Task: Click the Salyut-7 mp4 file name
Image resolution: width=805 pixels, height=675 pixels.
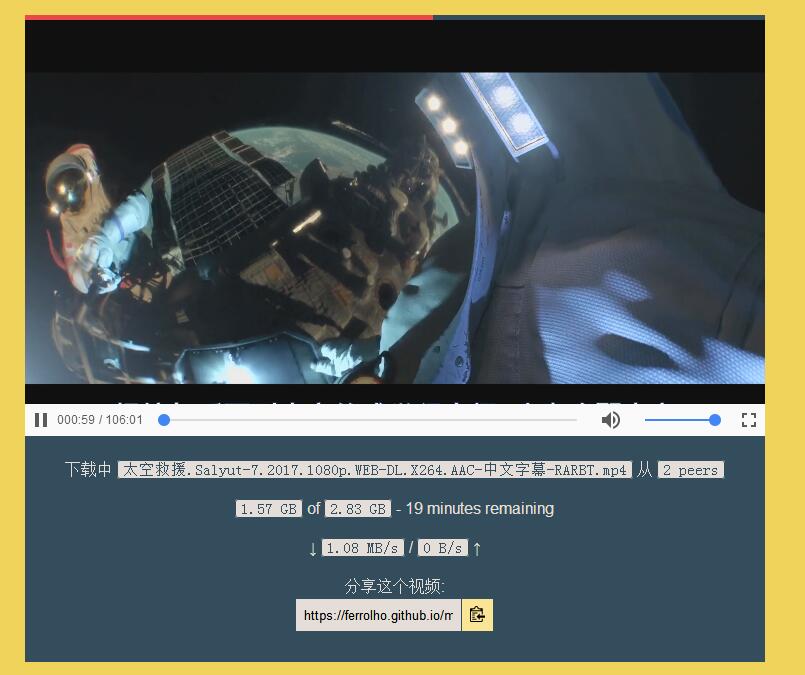Action: click(375, 470)
